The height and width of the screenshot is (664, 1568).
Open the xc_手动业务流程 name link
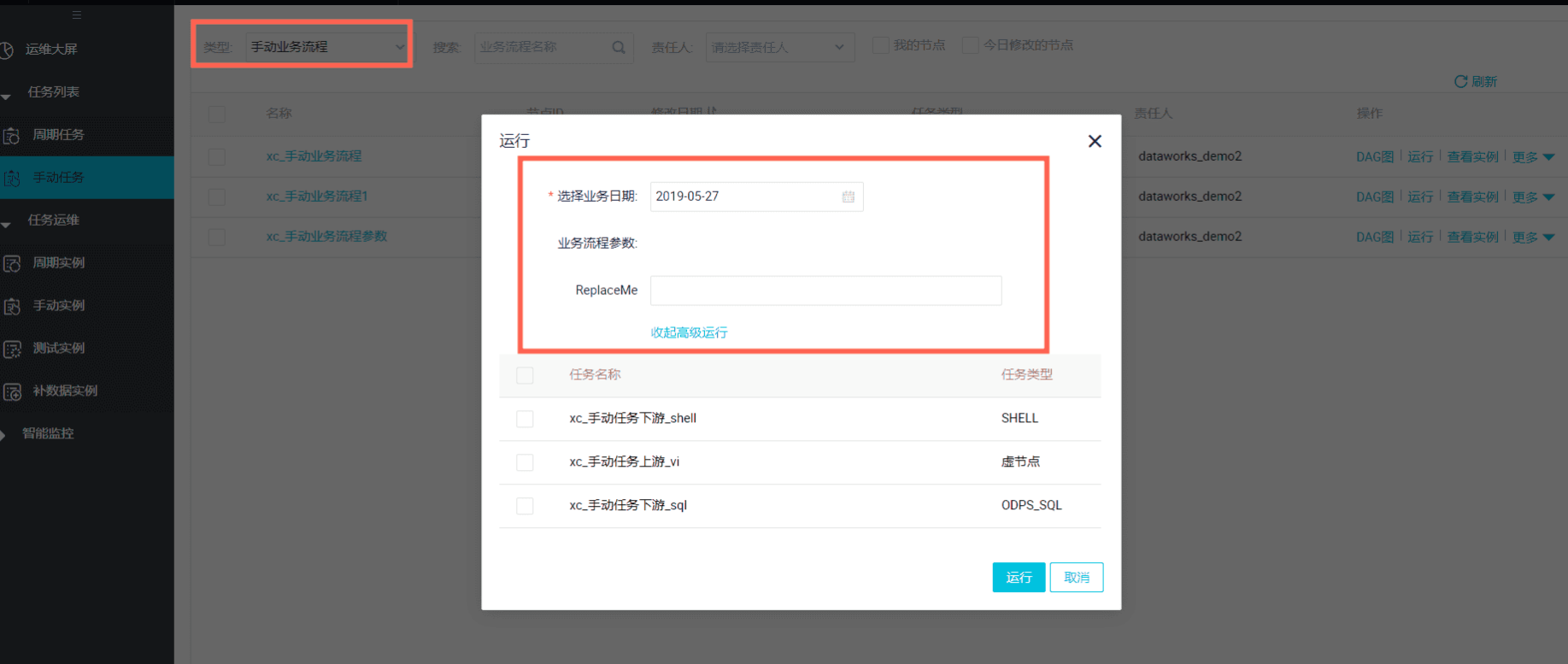pyautogui.click(x=314, y=156)
